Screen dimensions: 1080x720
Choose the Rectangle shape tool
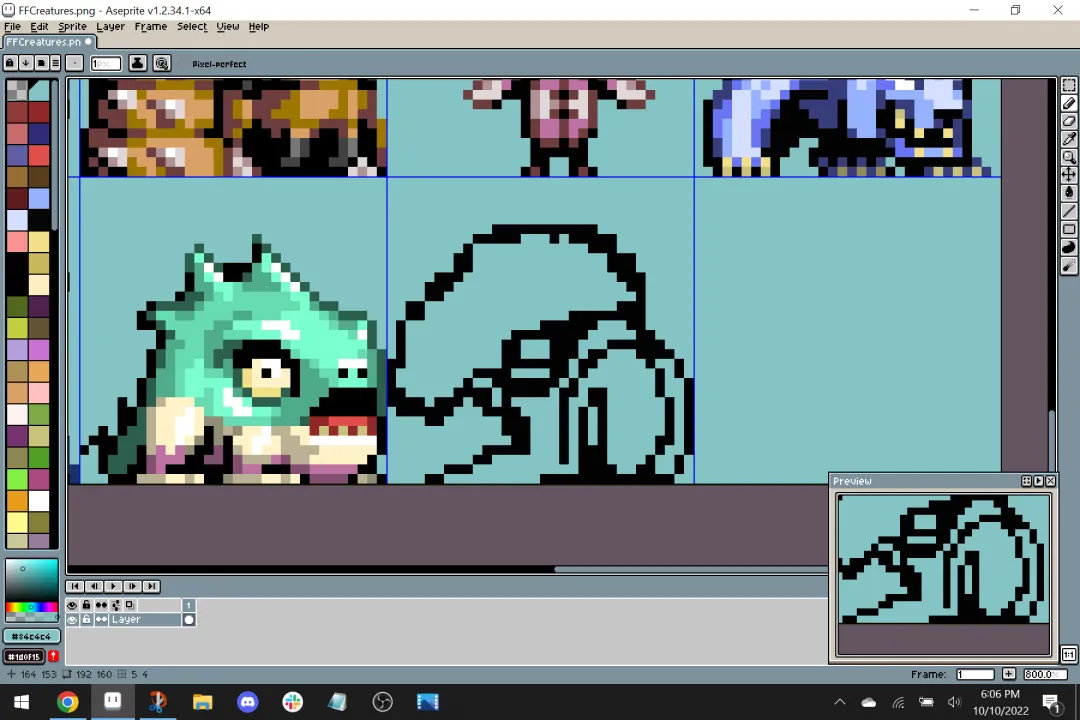[1068, 229]
